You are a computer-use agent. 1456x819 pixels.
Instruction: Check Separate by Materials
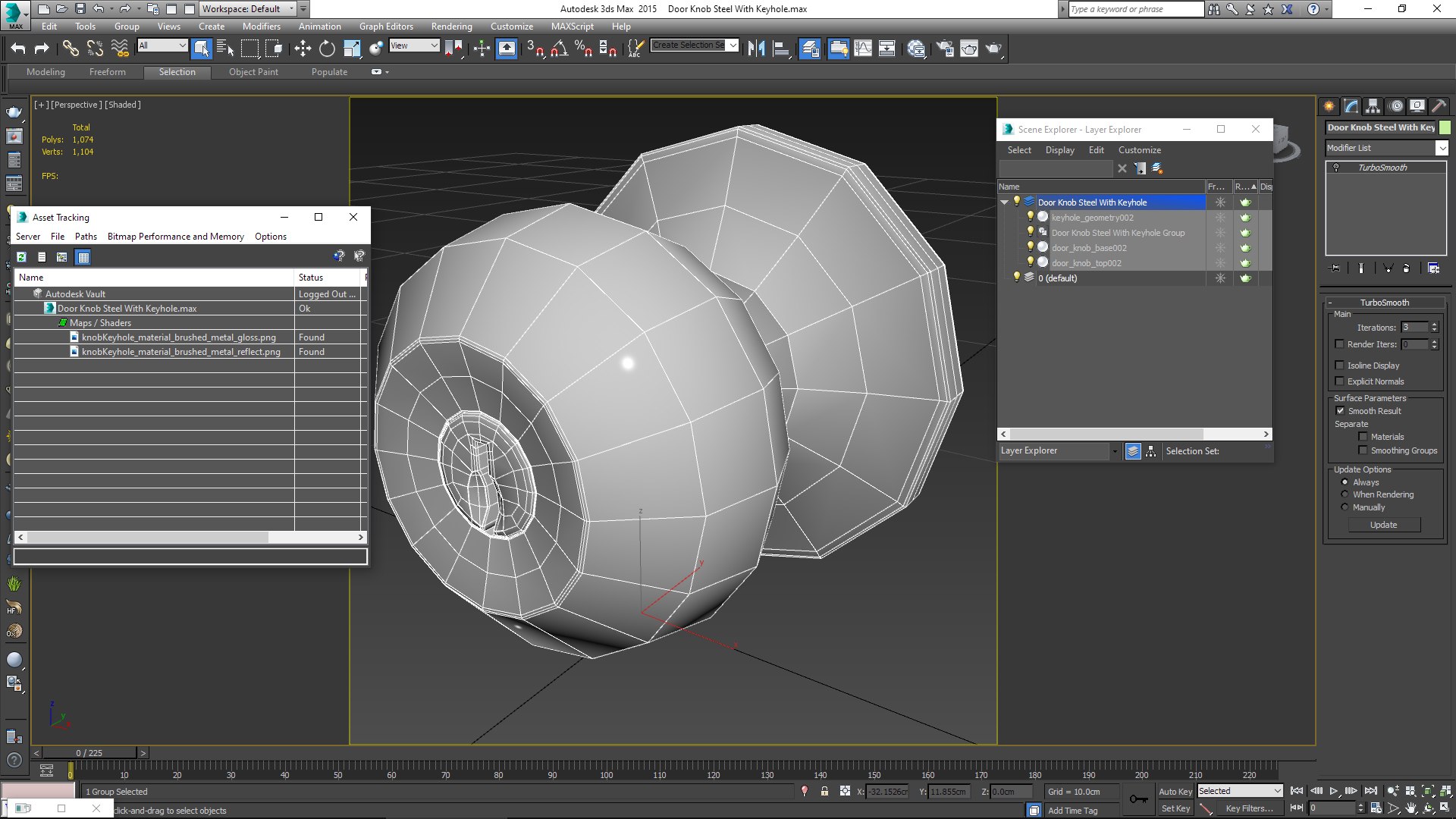[x=1363, y=436]
